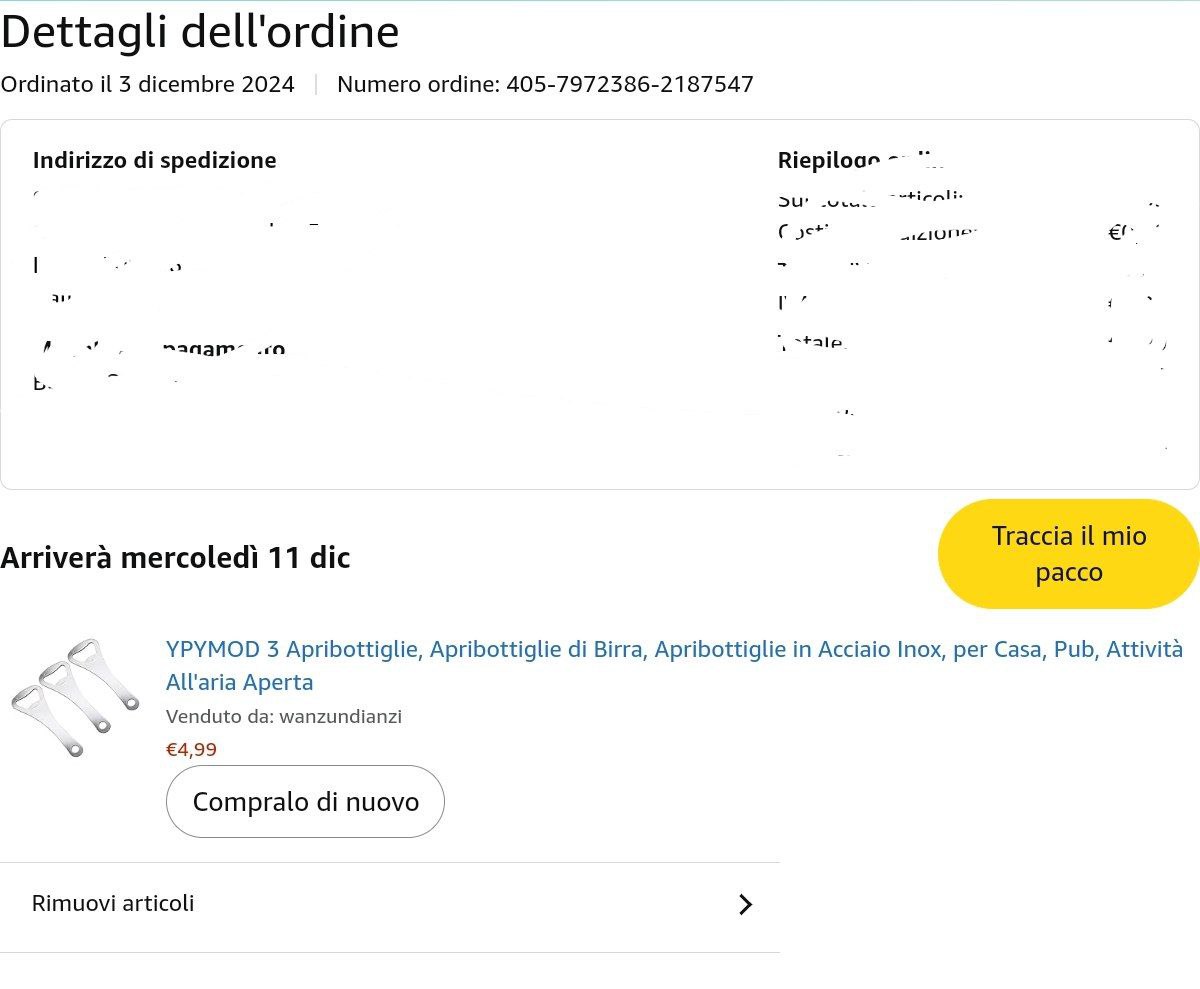This screenshot has width=1200, height=989.
Task: Click the Subtotale articoli summary line
Action: click(x=870, y=197)
